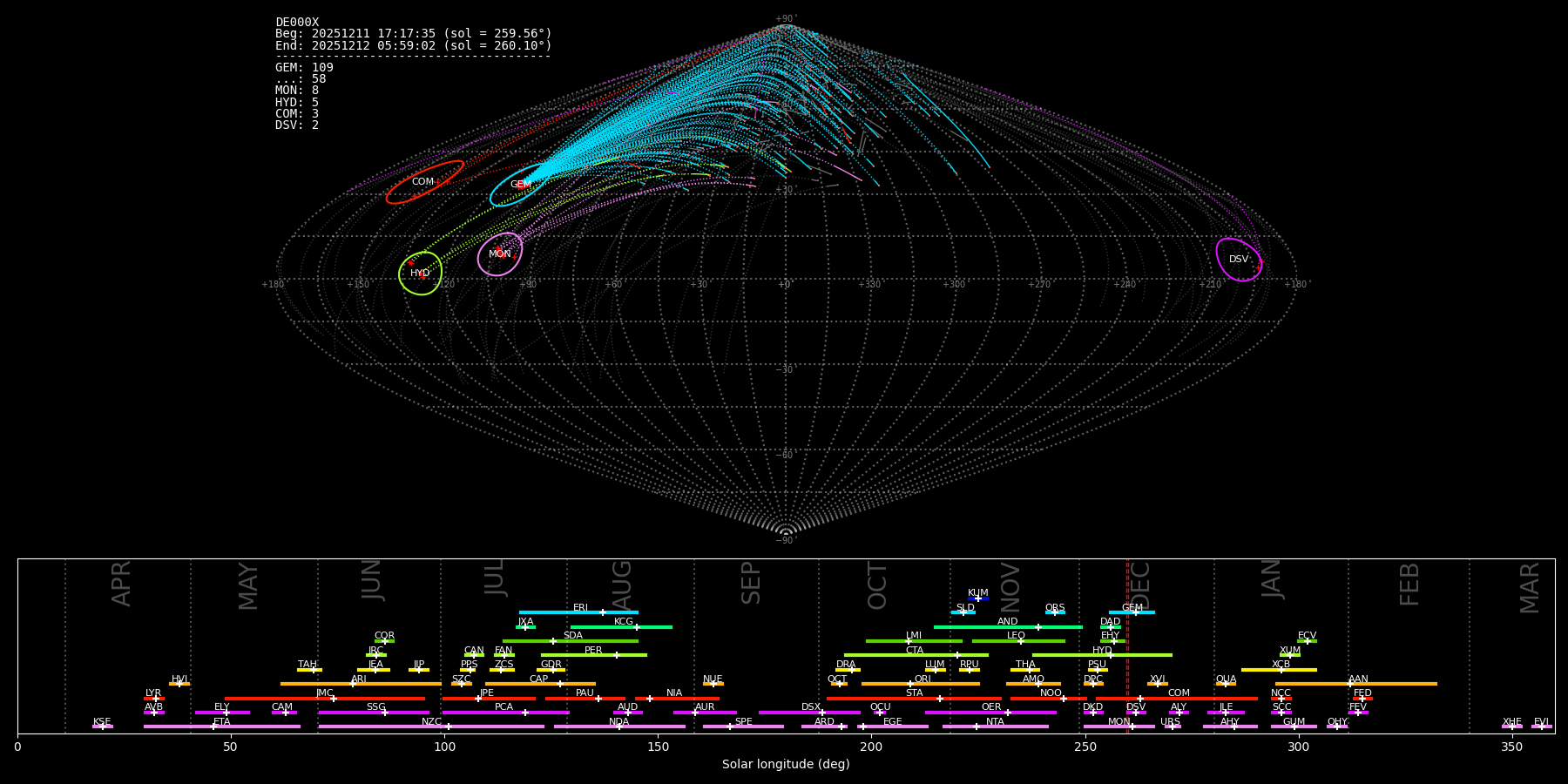This screenshot has height=784, width=1568.
Task: Click the 'GEM: 109' count in the legend
Action: tap(304, 68)
